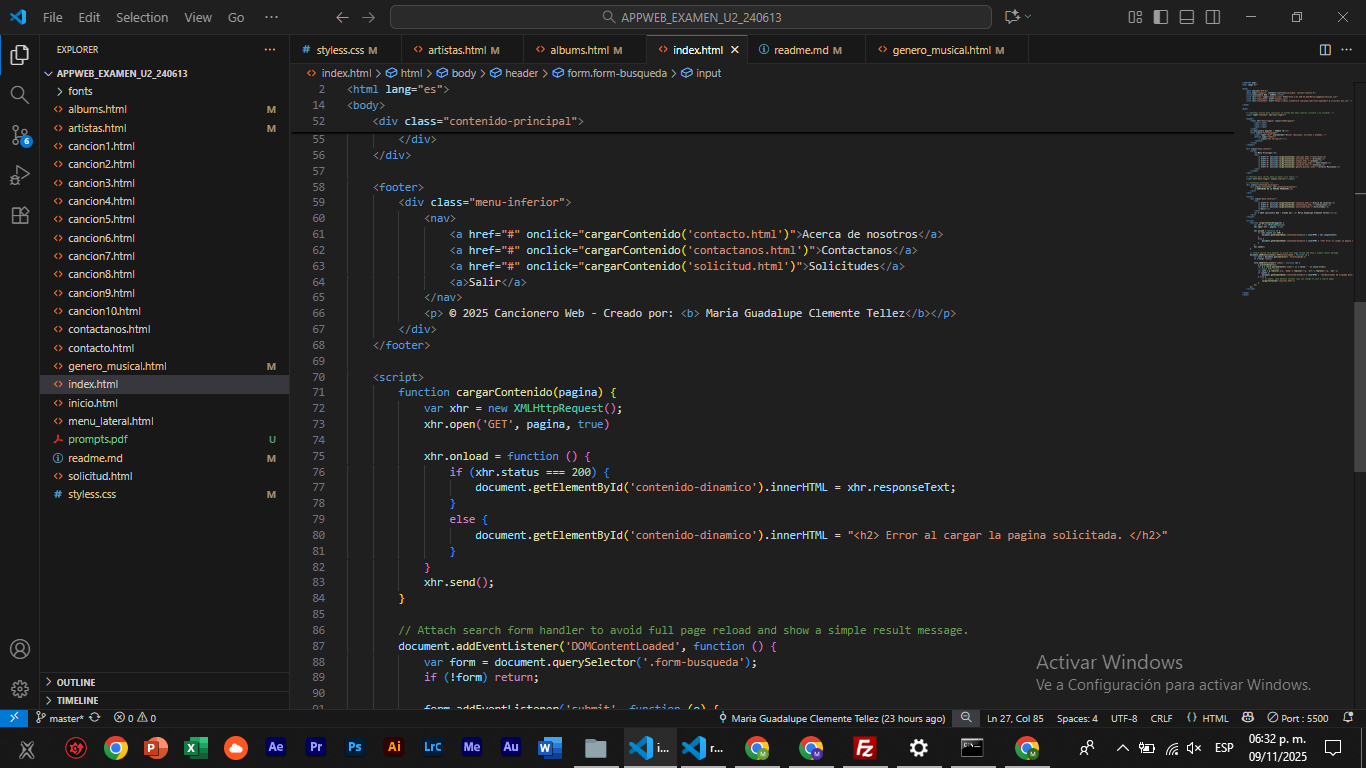Image resolution: width=1366 pixels, height=768 pixels.
Task: Click Customize Layout icon in title bar
Action: [x=1135, y=17]
